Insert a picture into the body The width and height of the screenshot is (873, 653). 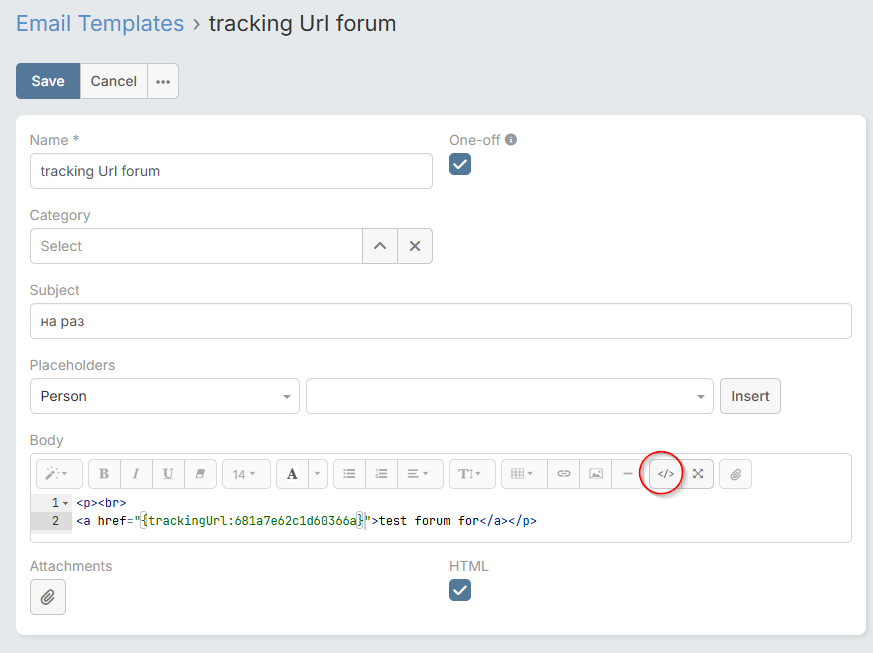tap(596, 474)
